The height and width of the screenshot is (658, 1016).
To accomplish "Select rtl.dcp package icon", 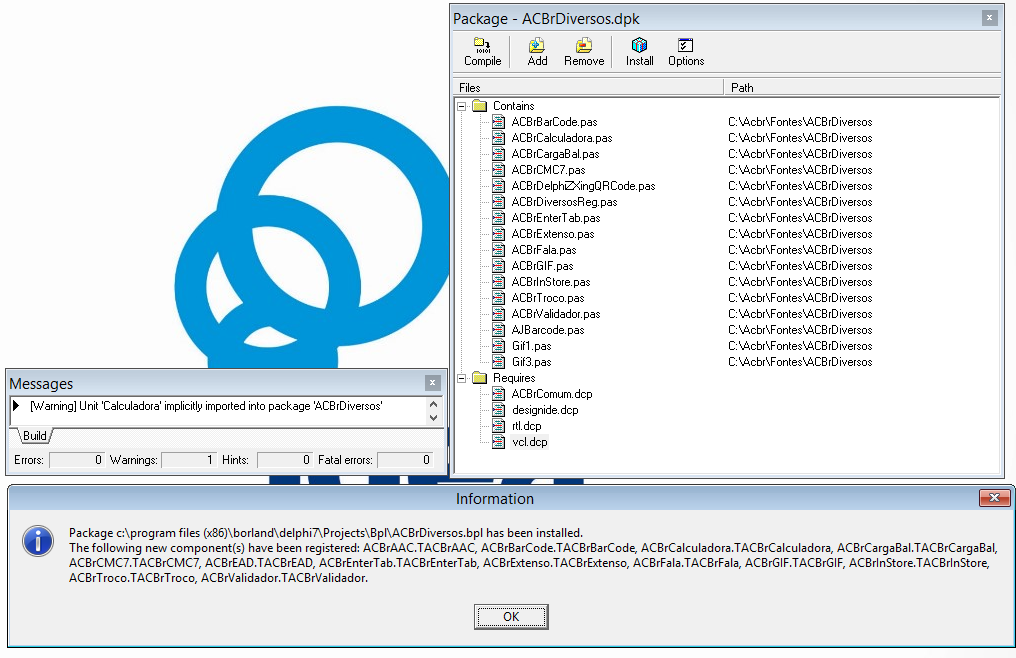I will point(498,426).
